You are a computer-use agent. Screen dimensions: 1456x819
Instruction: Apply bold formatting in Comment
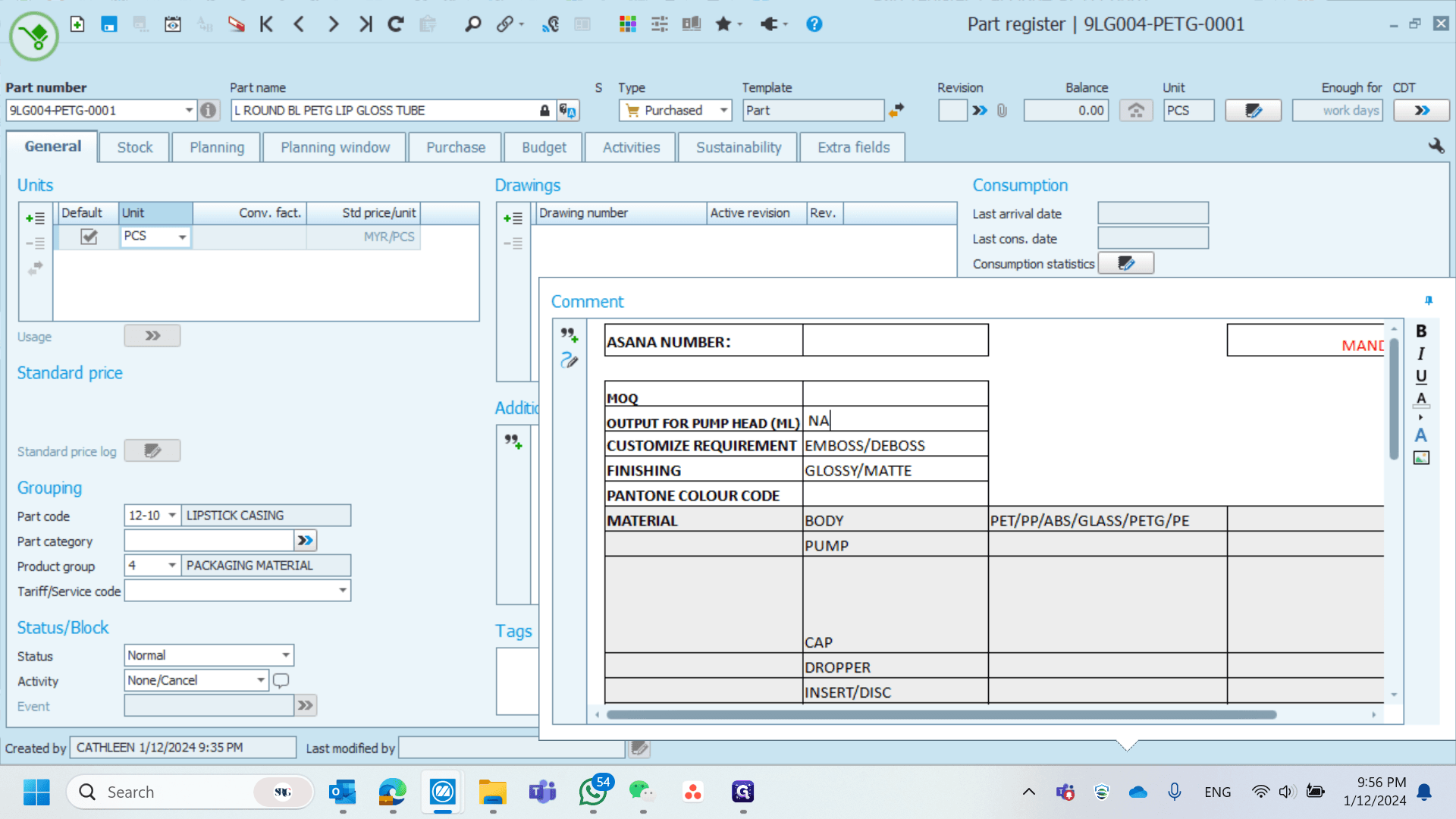click(1421, 331)
